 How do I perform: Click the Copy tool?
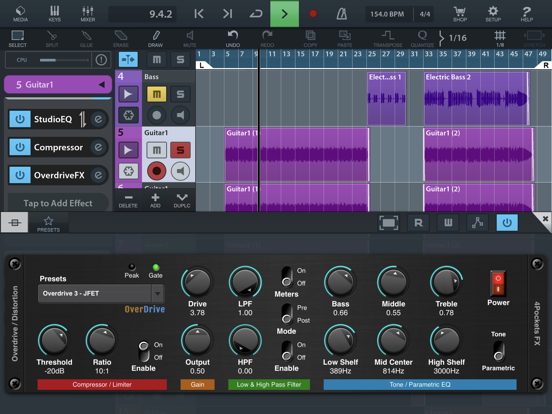(310, 39)
